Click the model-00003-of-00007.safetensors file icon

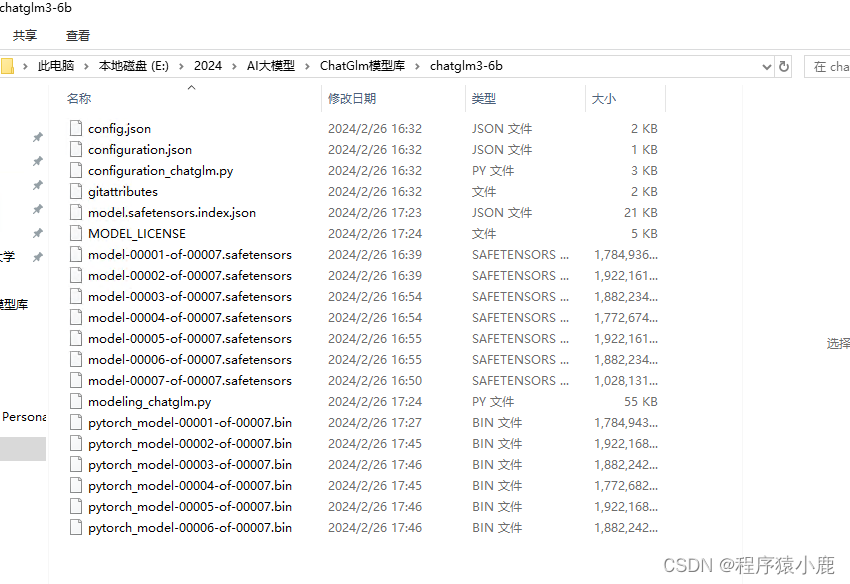point(76,297)
